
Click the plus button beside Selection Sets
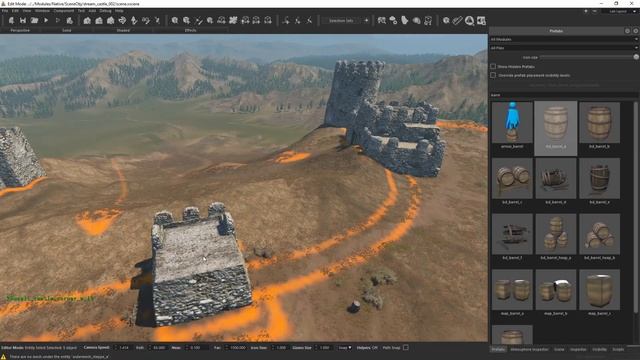366,20
